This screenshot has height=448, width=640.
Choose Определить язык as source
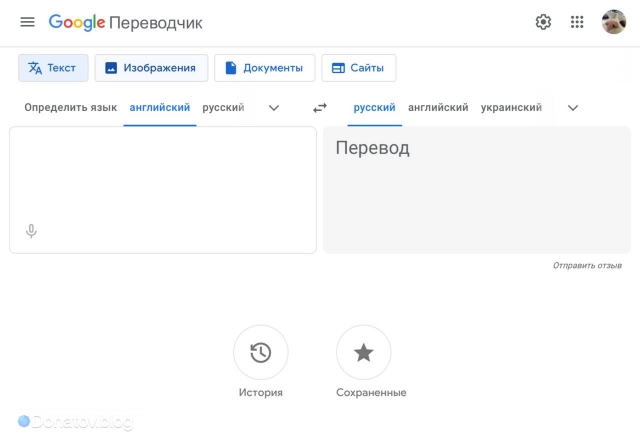click(x=71, y=108)
